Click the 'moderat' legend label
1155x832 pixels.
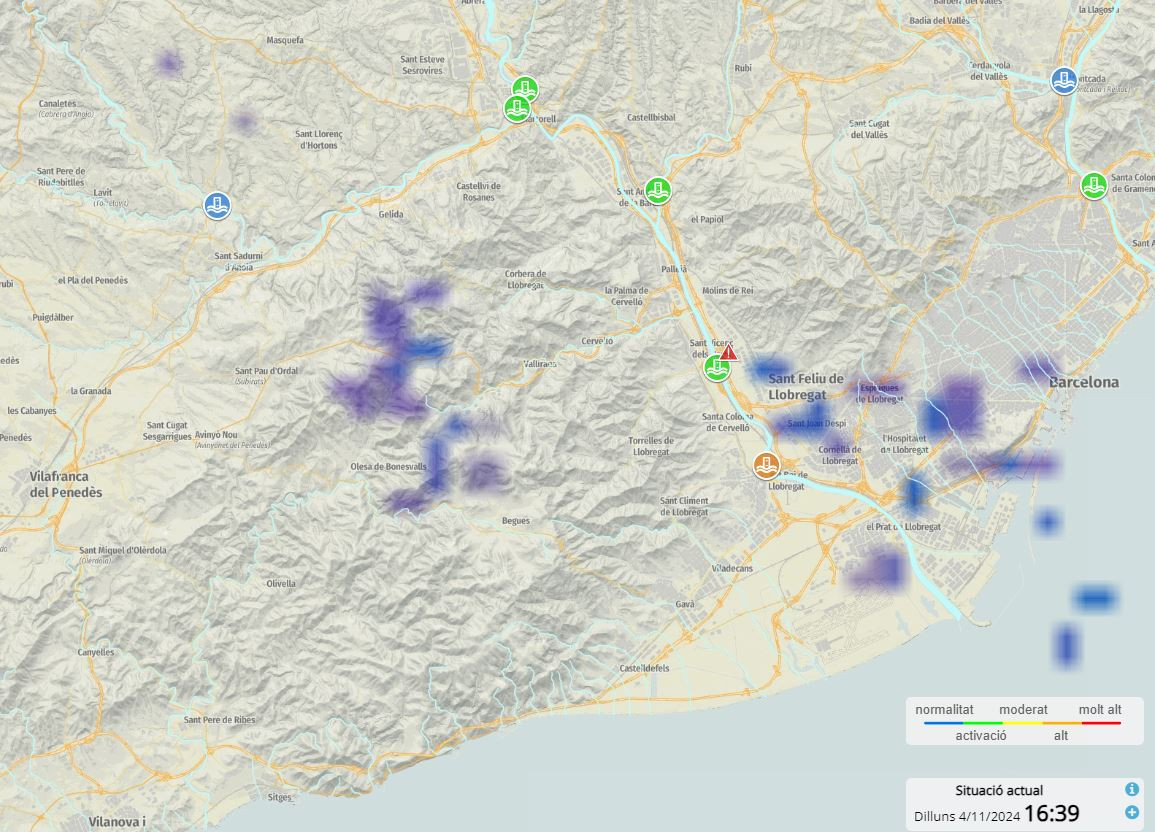(x=1023, y=710)
